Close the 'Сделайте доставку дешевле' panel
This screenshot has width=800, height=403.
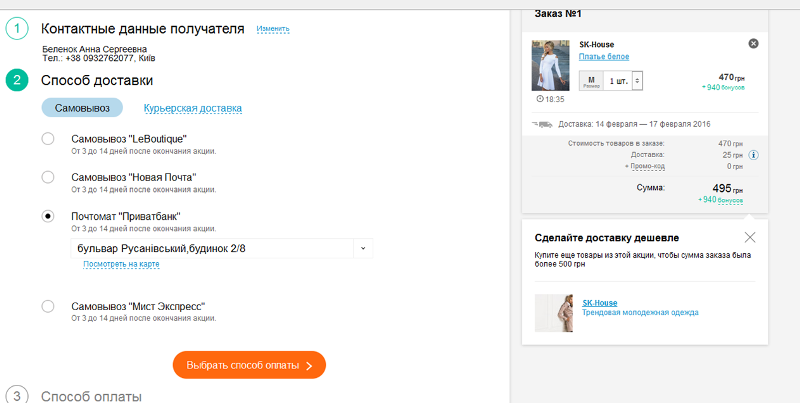point(750,237)
